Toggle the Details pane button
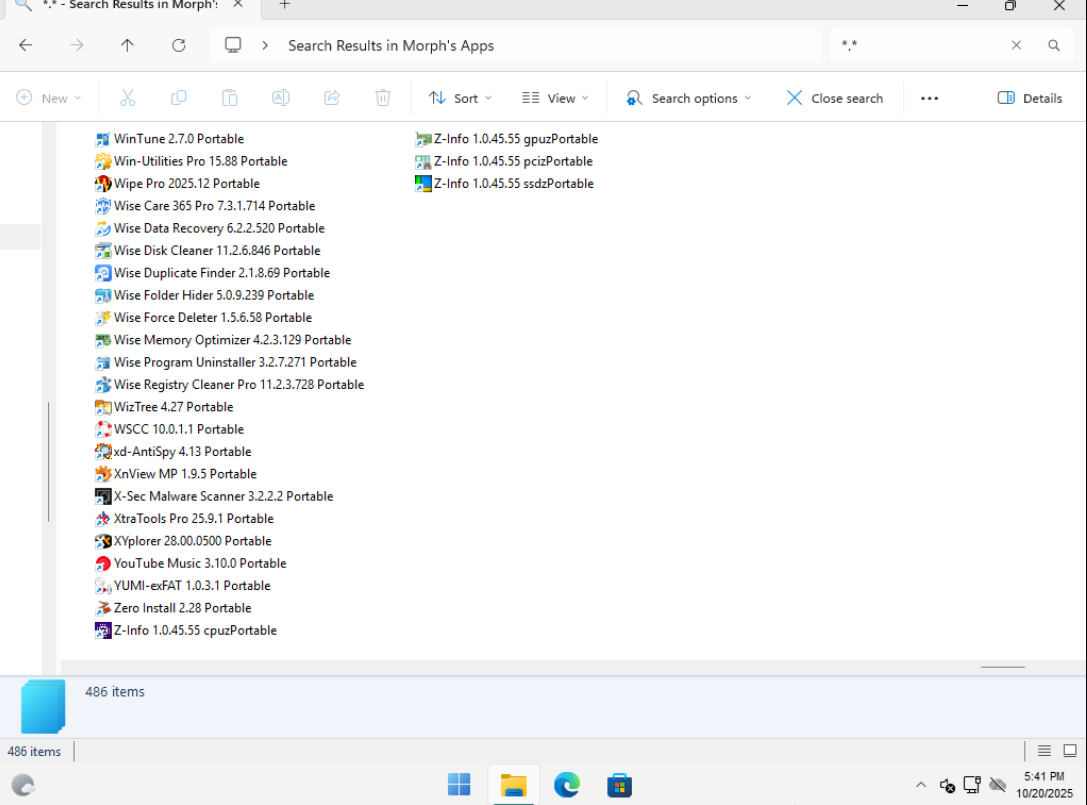The image size is (1087, 805). coord(1029,98)
